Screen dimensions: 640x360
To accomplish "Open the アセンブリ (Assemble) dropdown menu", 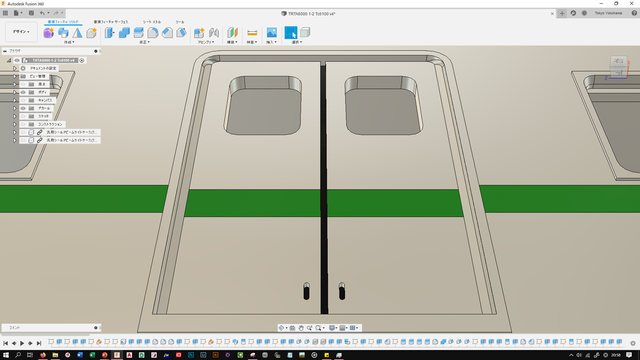I will tap(206, 42).
